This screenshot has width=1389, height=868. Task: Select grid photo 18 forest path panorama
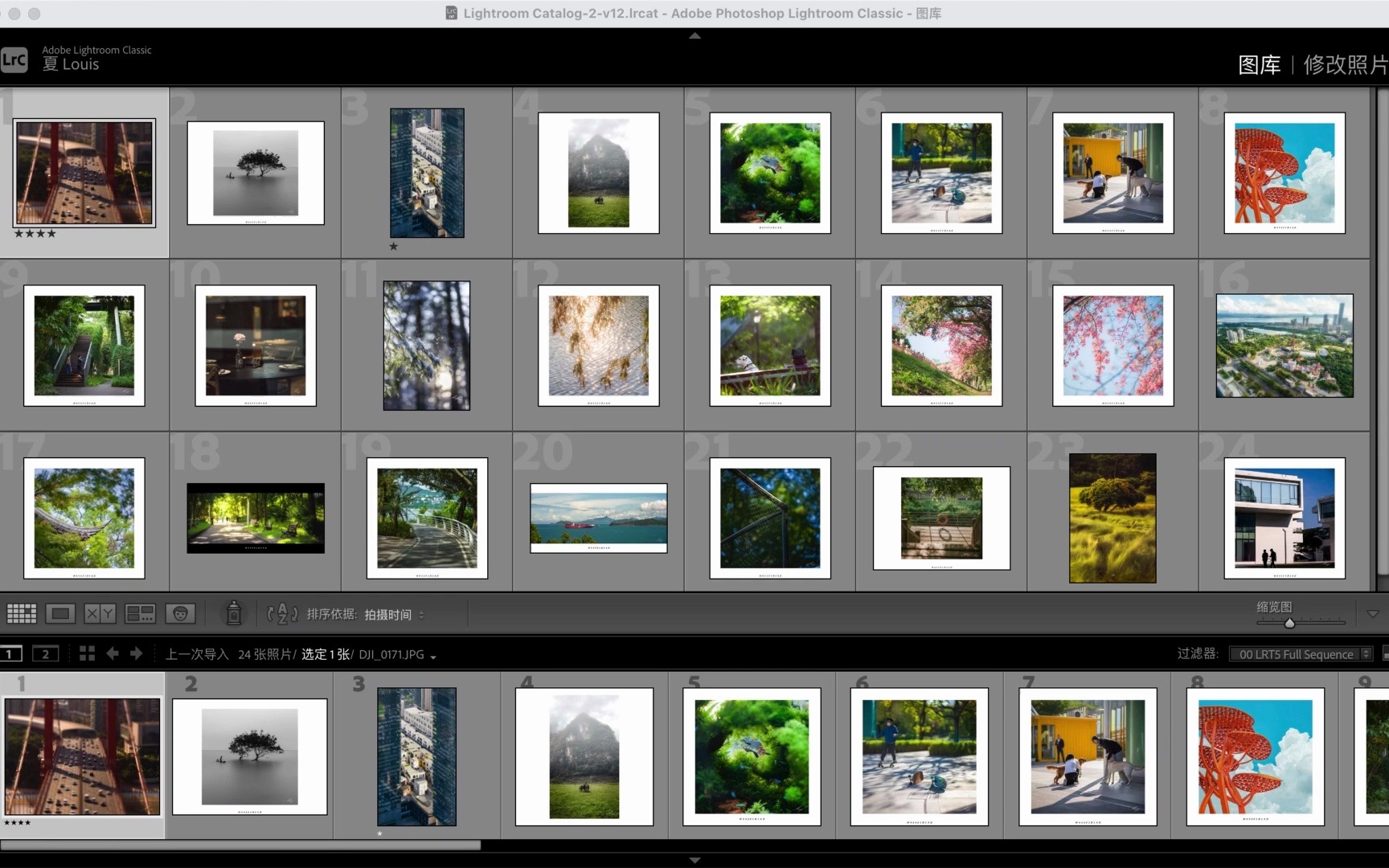256,518
